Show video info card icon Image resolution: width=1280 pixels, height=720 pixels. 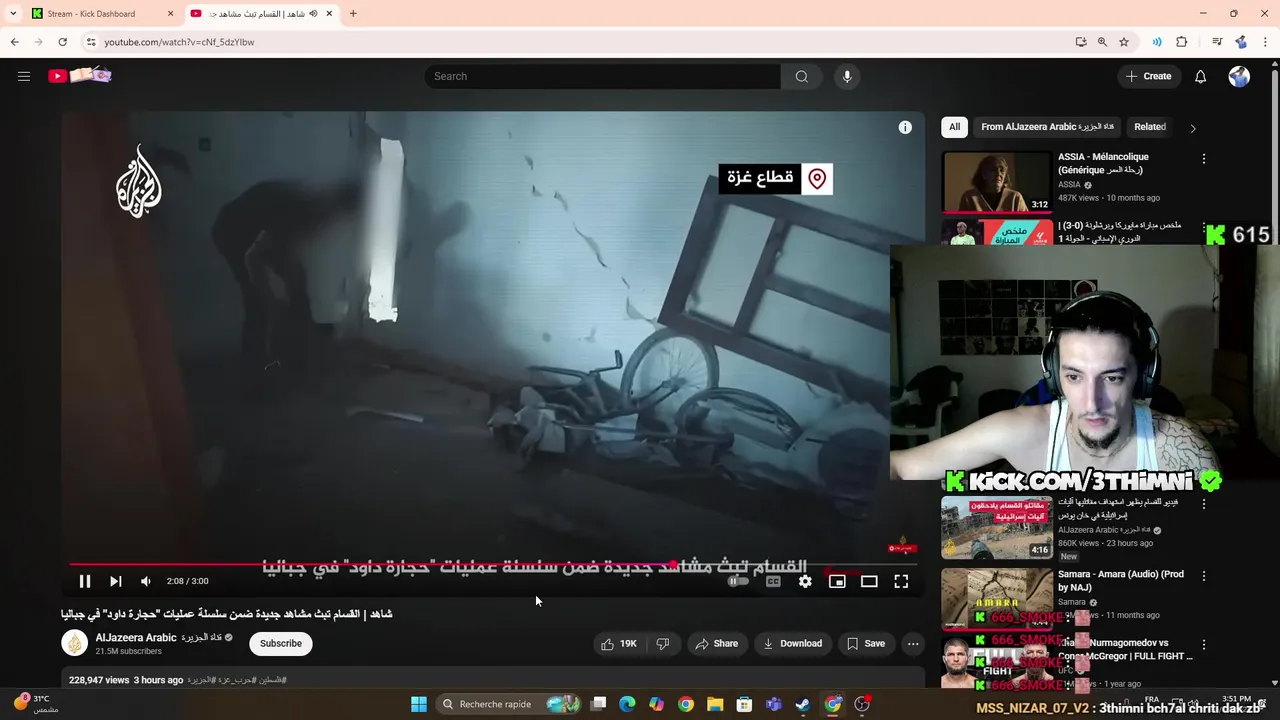coord(905,127)
